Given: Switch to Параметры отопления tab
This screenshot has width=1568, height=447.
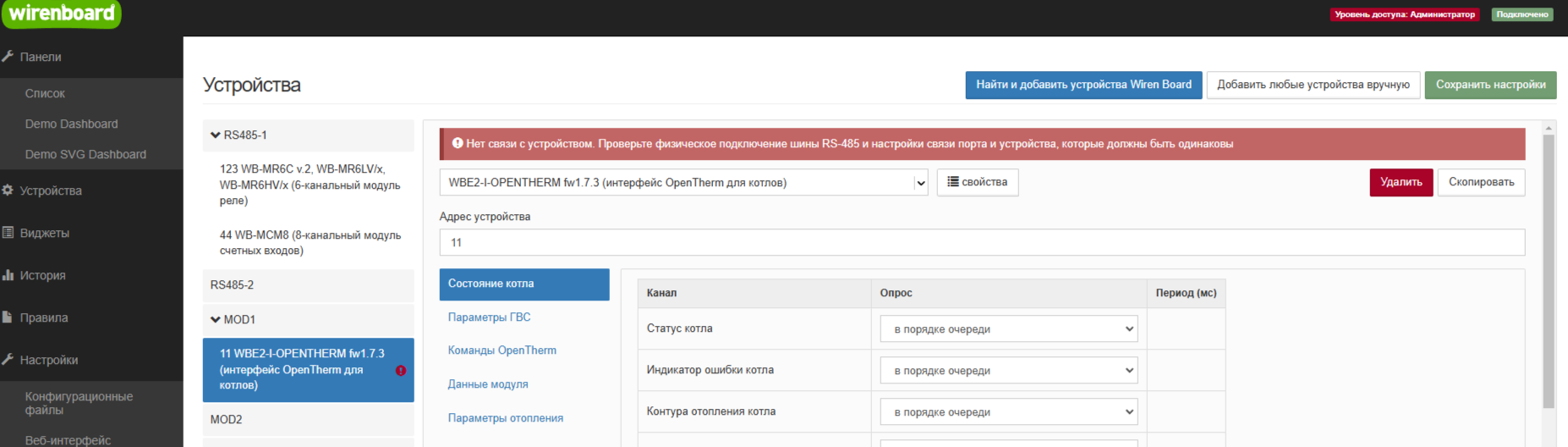Looking at the screenshot, I should tap(506, 418).
